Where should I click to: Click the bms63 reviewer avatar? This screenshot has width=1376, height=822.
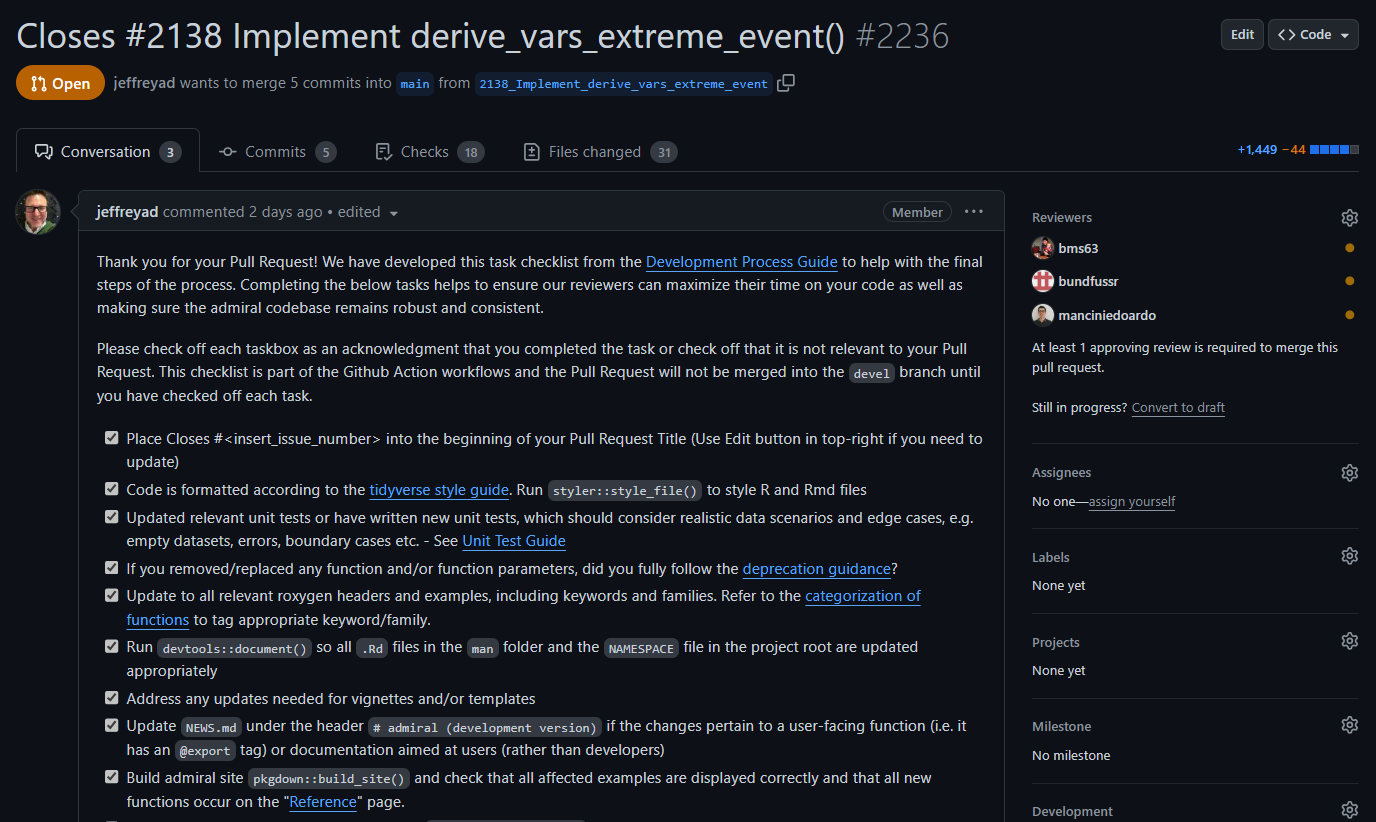(x=1043, y=248)
